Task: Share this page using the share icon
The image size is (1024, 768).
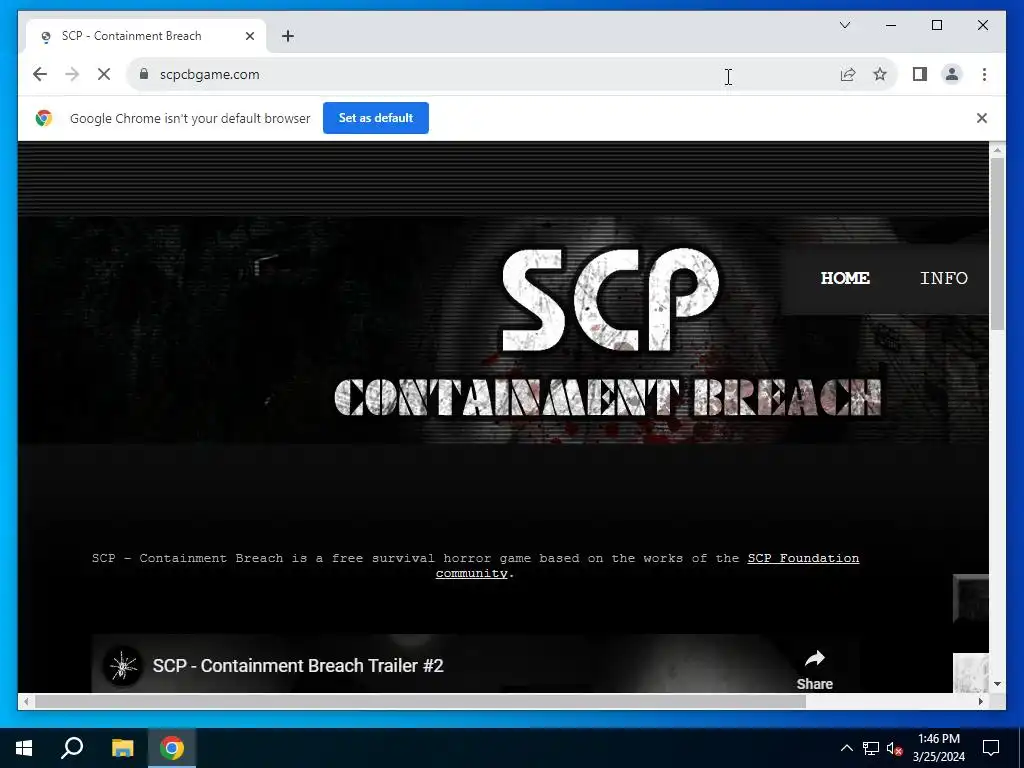Action: pos(848,74)
